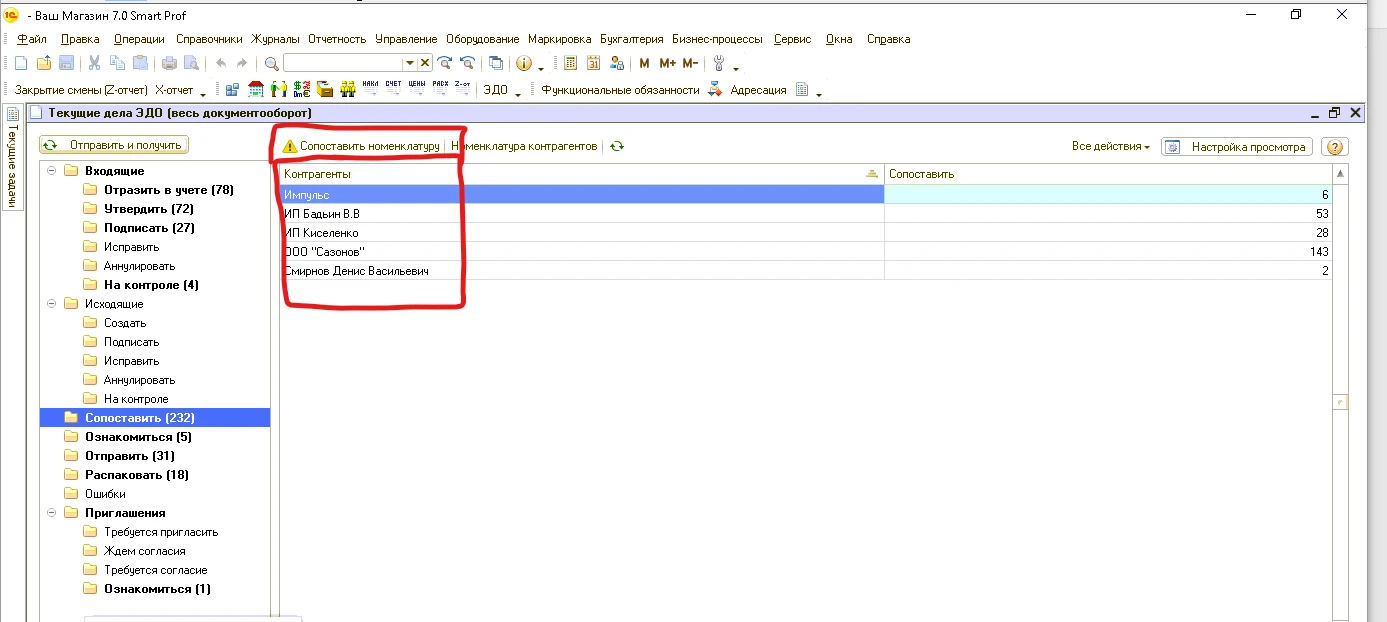Open the ЭДО toolbar dropdown
Screen dimensions: 1387x622
496,90
